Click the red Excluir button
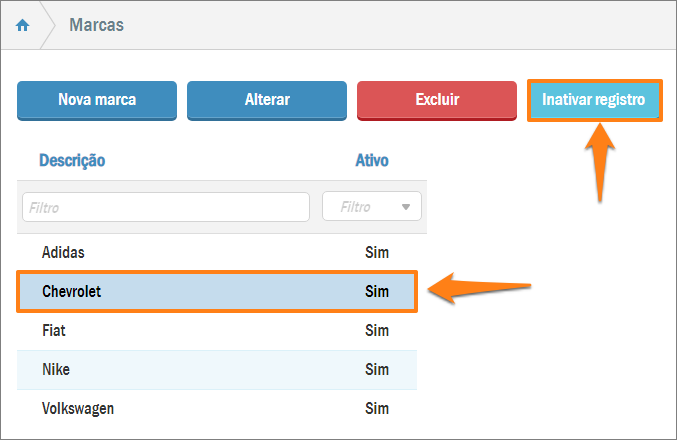The height and width of the screenshot is (440, 677). [437, 100]
